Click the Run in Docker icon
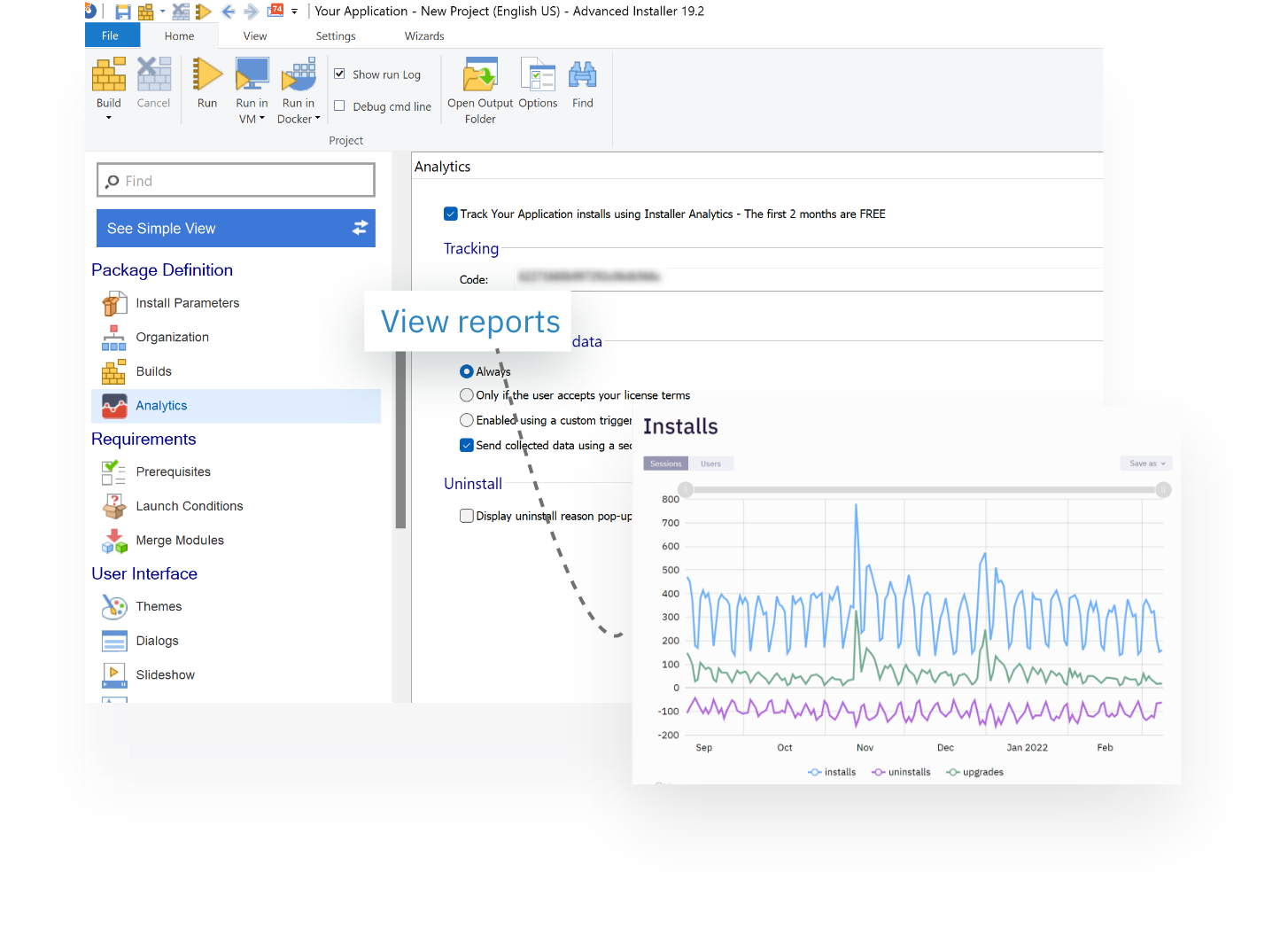 coord(299,76)
